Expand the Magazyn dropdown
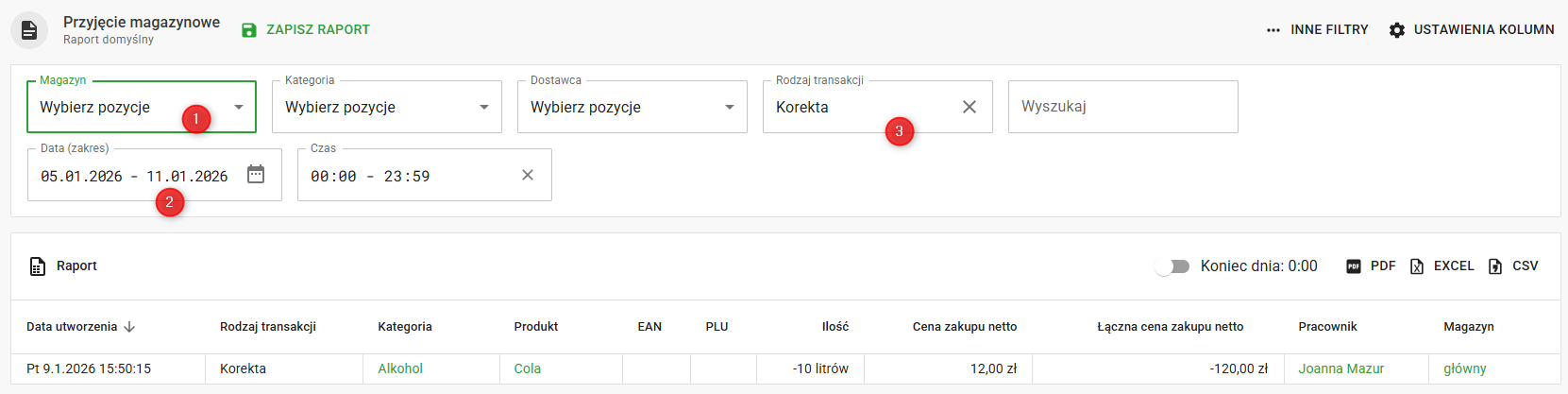The width and height of the screenshot is (1568, 394). 239,107
